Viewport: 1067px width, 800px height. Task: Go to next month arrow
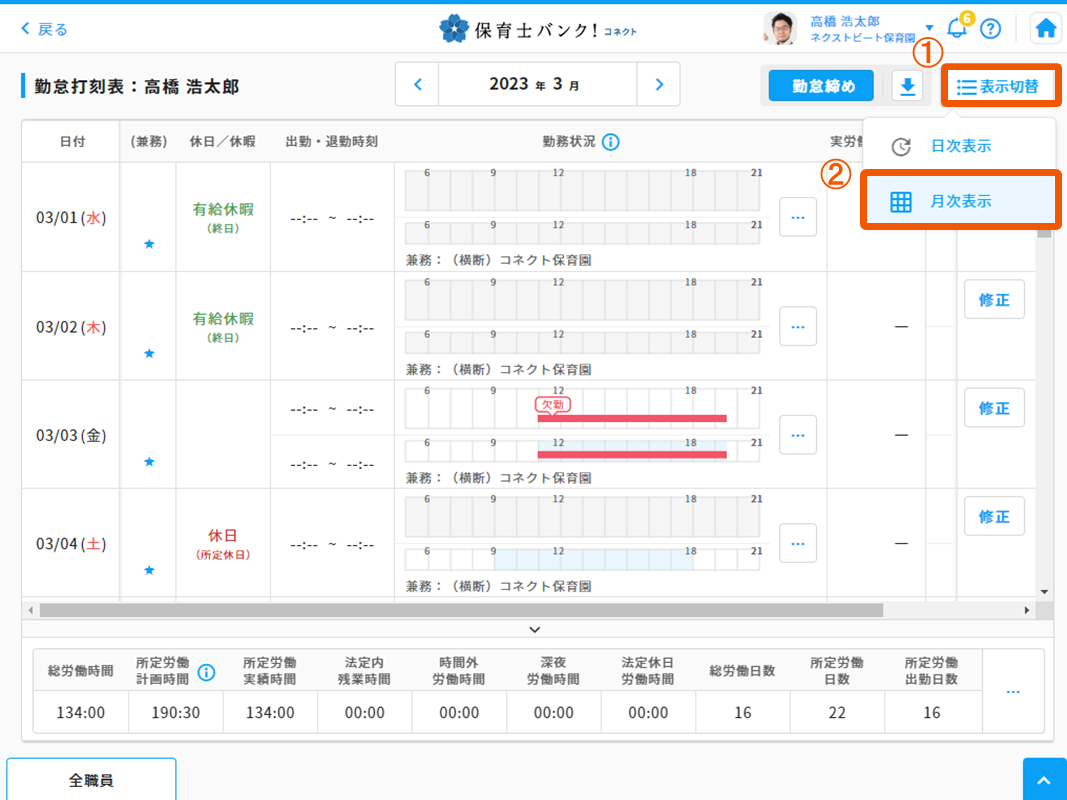click(658, 85)
